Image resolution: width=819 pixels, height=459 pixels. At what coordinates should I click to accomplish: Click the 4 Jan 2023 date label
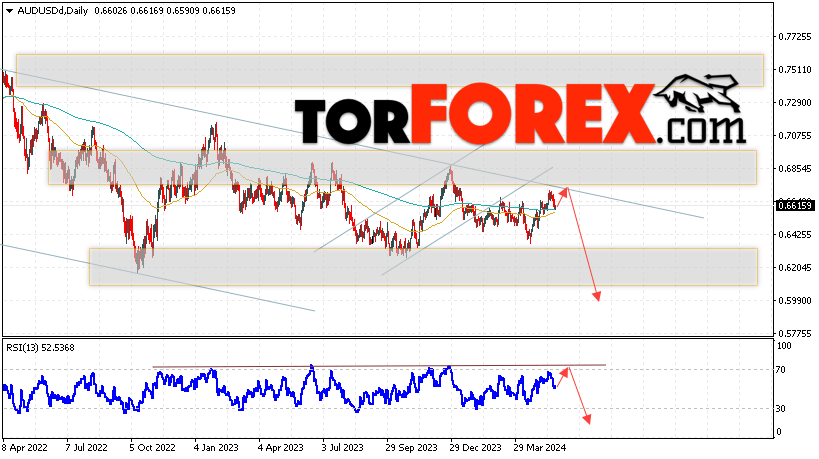pos(216,448)
